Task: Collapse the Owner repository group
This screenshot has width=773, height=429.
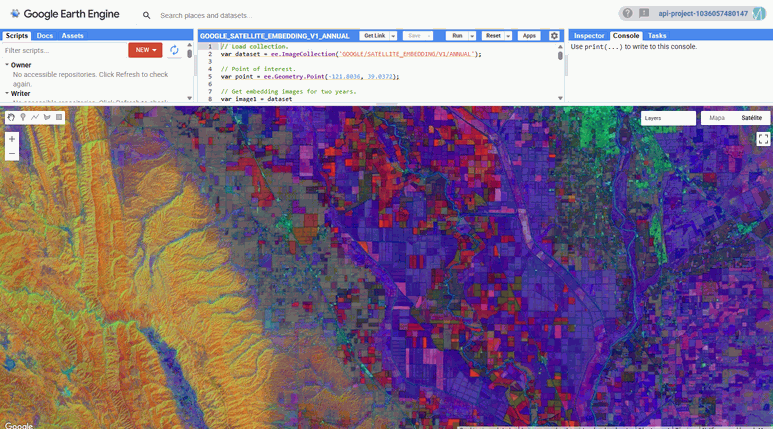Action: 7,65
